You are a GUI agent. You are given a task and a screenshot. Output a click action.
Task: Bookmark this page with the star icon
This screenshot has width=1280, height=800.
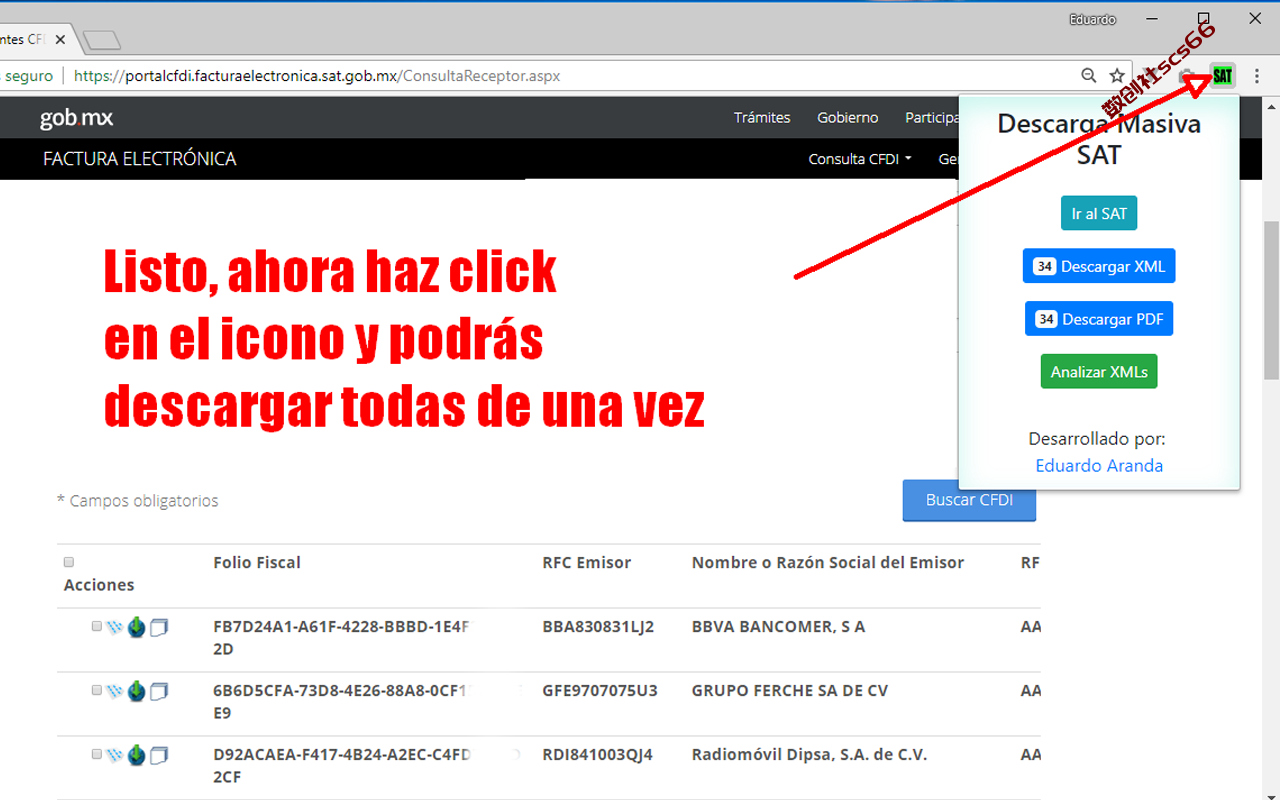(x=1117, y=76)
